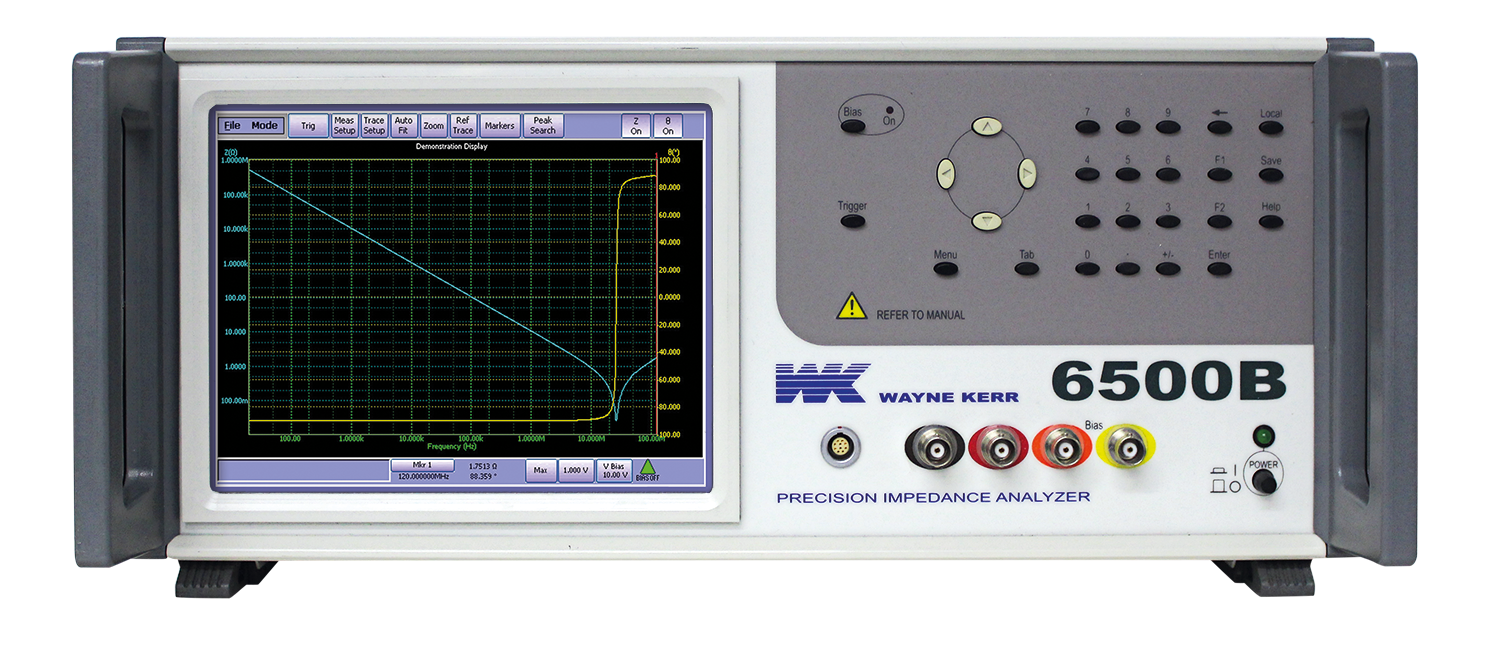The image size is (1500, 665).
Task: Push the down arrow navigation key
Action: pyautogui.click(x=987, y=221)
